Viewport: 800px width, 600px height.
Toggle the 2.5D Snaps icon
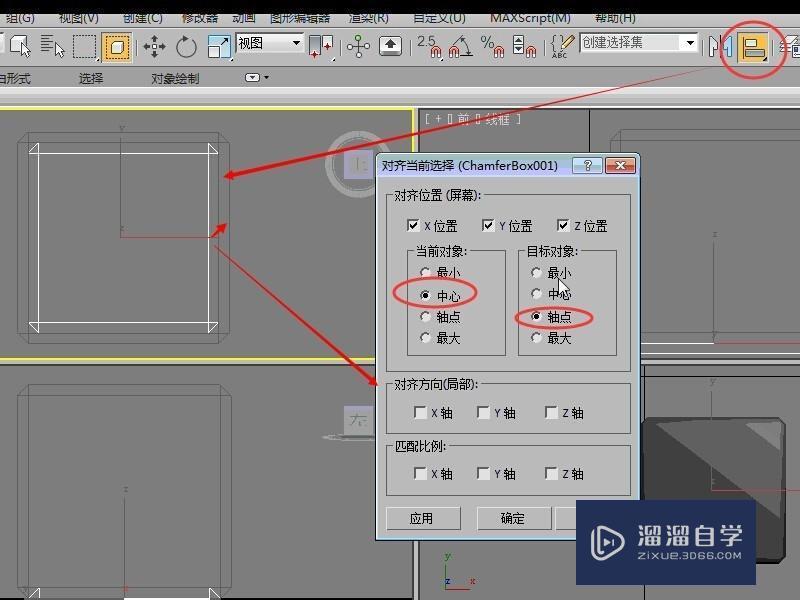pyautogui.click(x=429, y=46)
